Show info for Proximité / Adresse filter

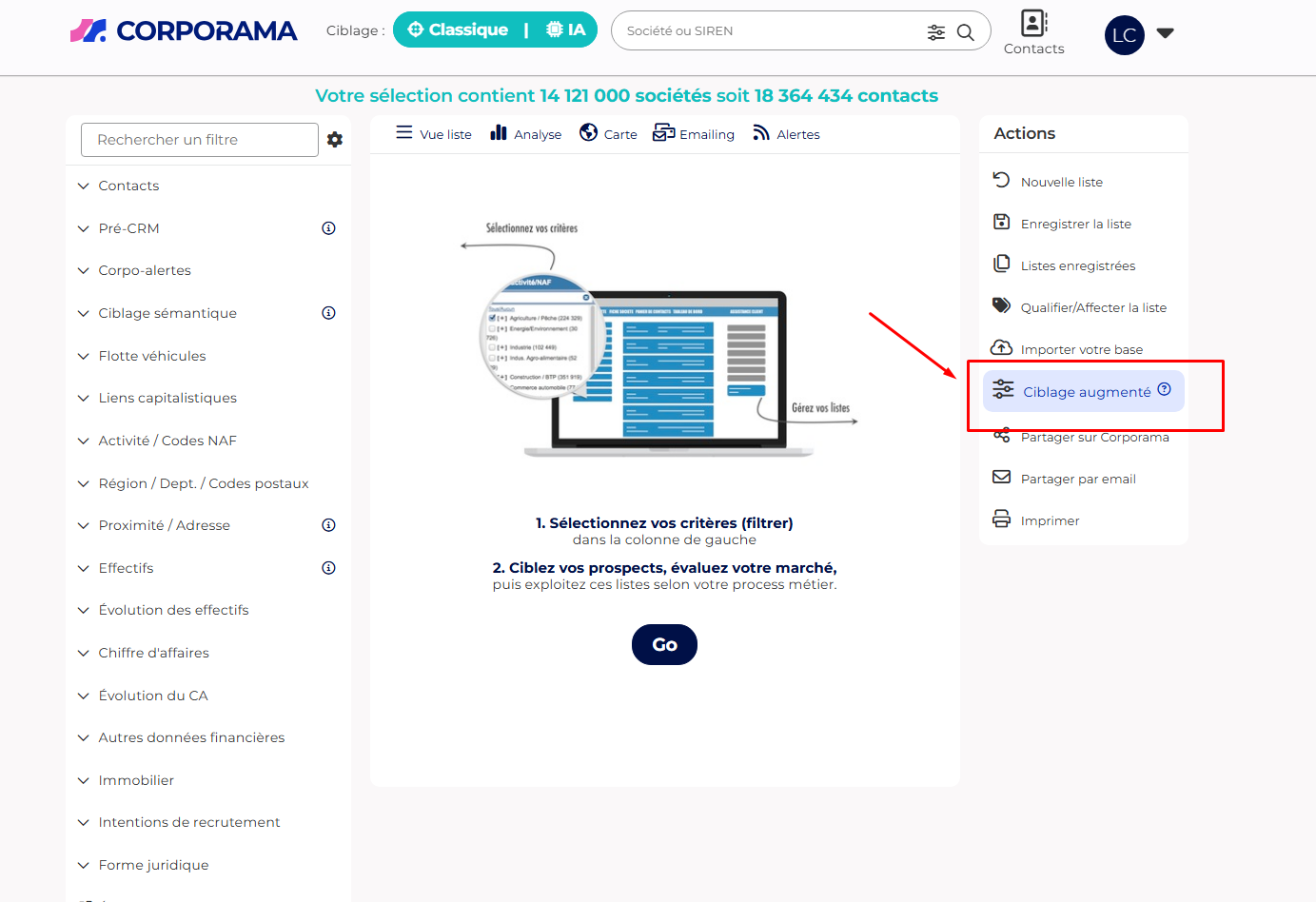328,525
